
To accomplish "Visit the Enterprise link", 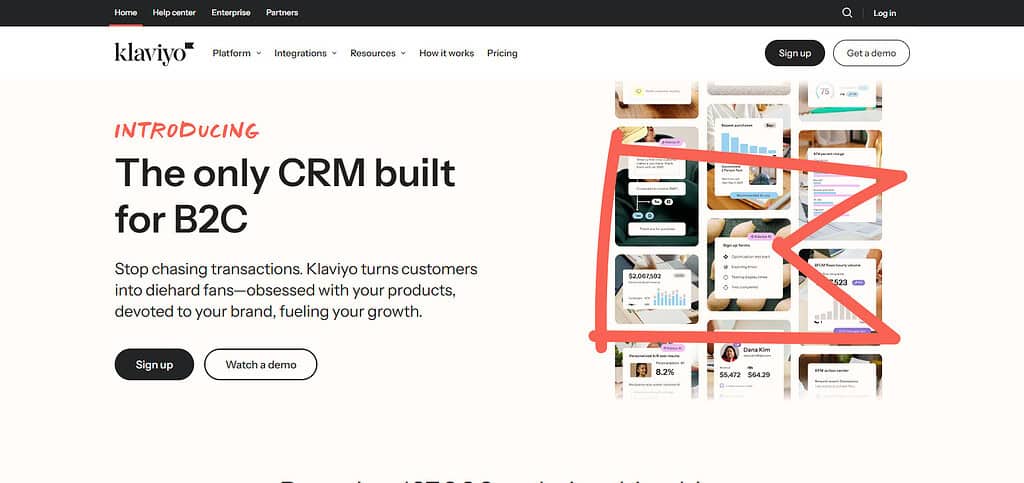I will click(x=231, y=12).
